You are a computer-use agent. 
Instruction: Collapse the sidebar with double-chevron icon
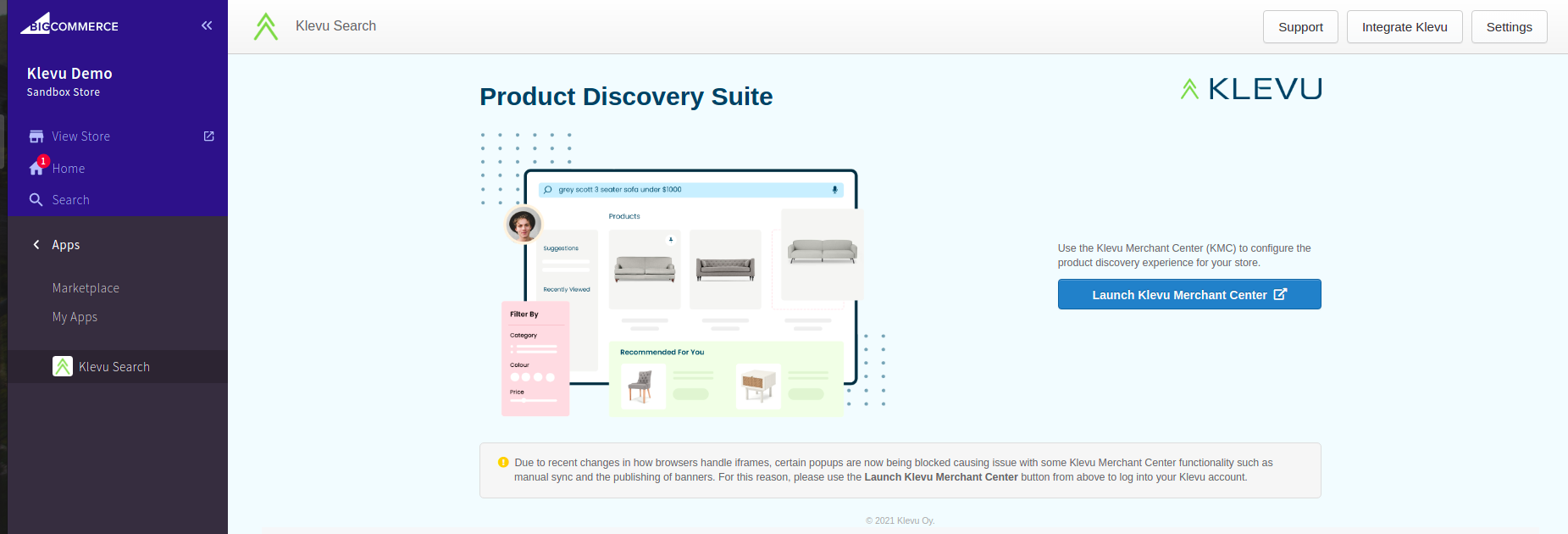[x=207, y=25]
